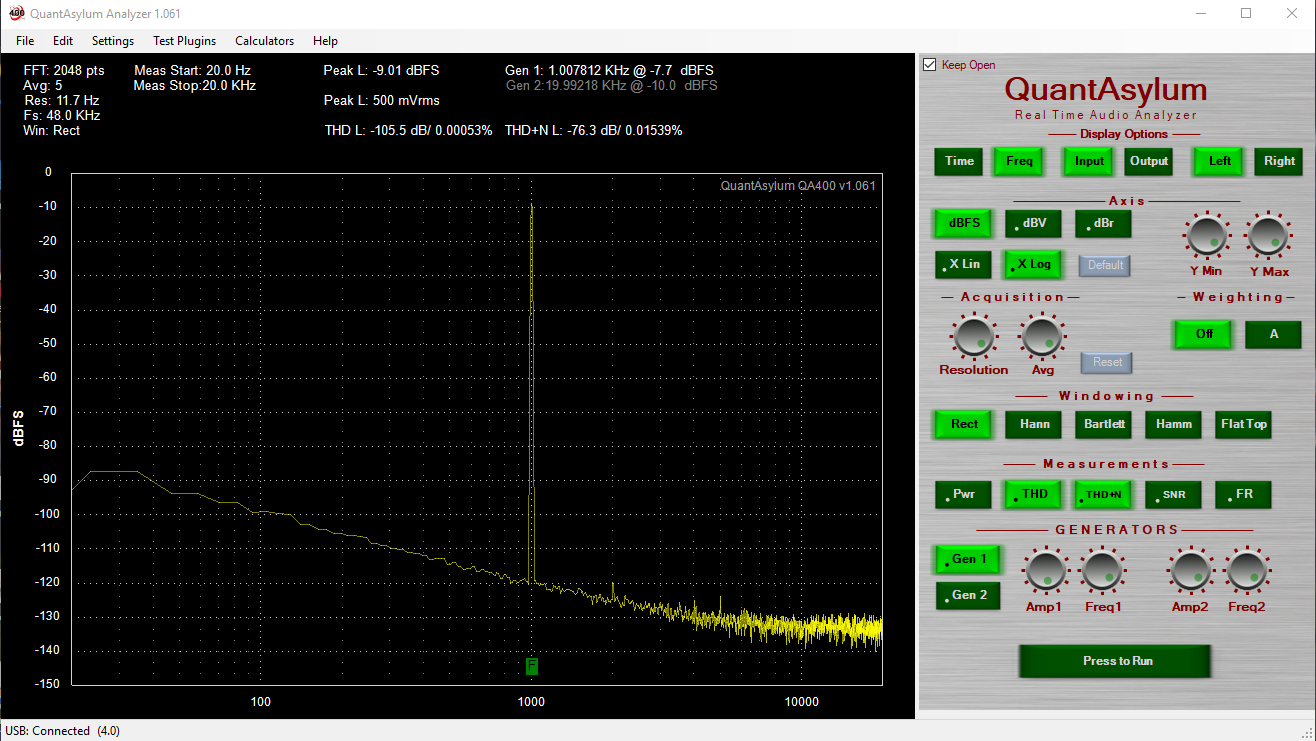Open the Calculators menu
This screenshot has height=741, width=1316.
pos(265,41)
